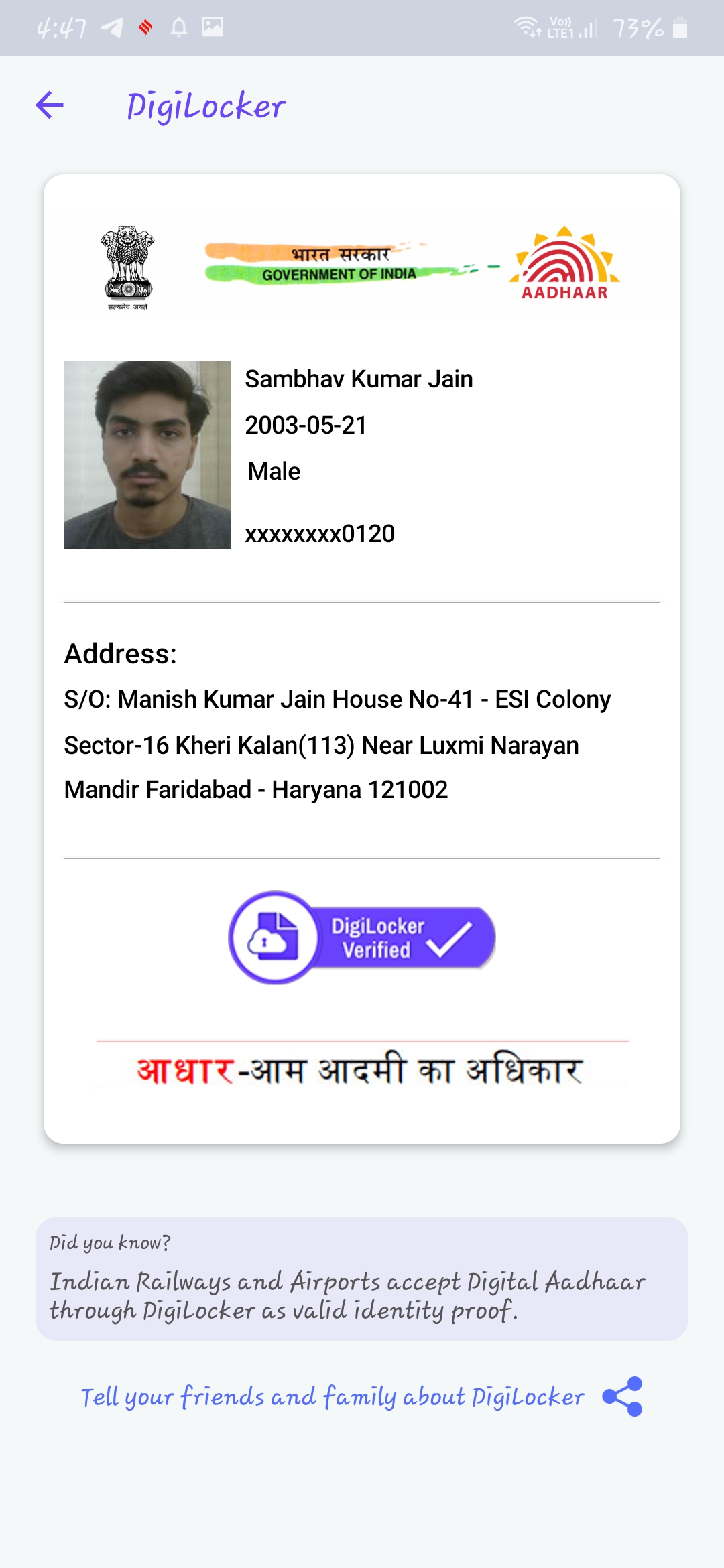Image resolution: width=724 pixels, height=1568 pixels.
Task: Tap the back arrow icon
Action: 50,106
